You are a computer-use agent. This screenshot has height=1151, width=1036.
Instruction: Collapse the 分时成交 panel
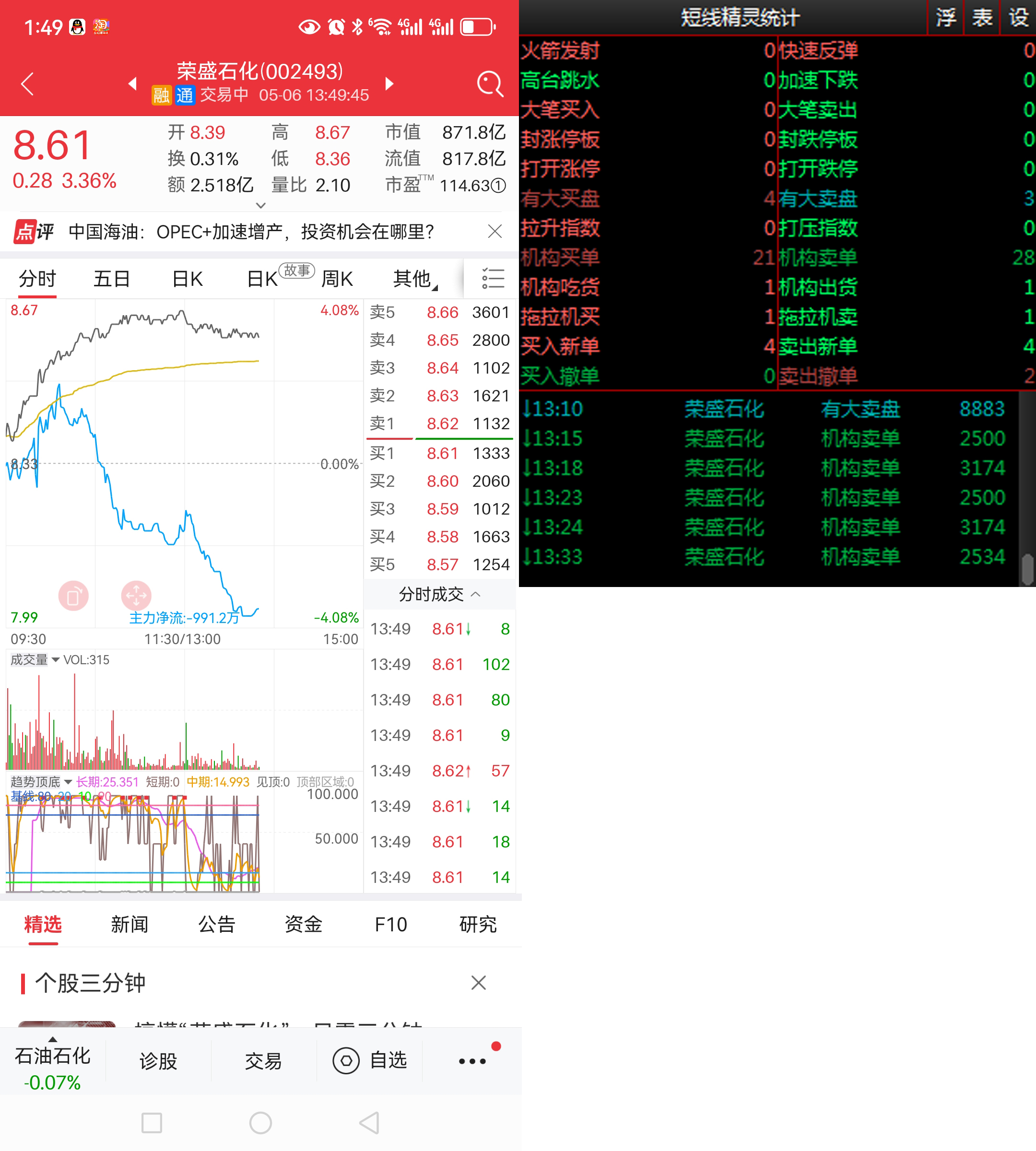click(x=439, y=594)
